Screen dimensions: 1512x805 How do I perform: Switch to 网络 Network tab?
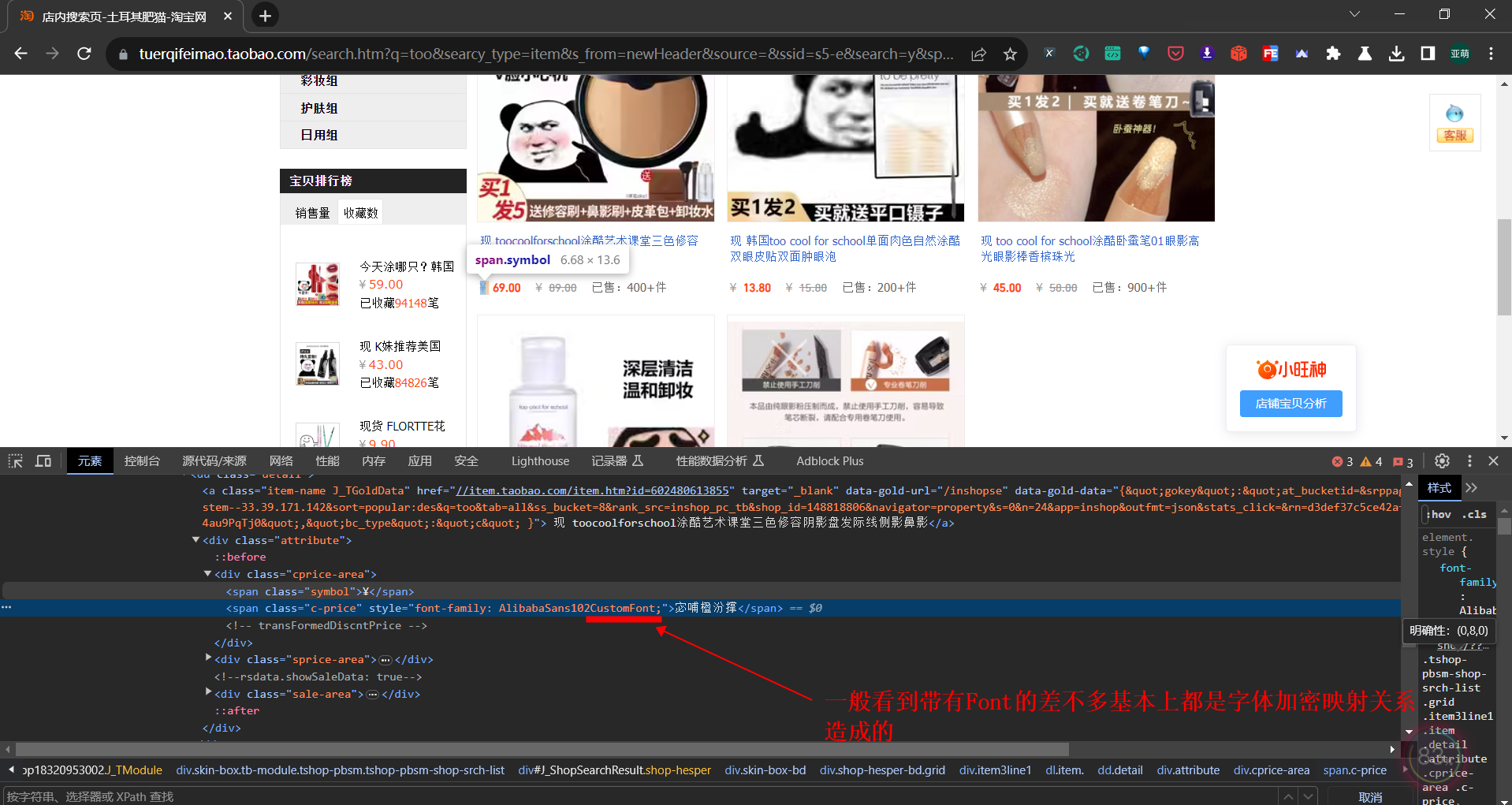[x=281, y=461]
